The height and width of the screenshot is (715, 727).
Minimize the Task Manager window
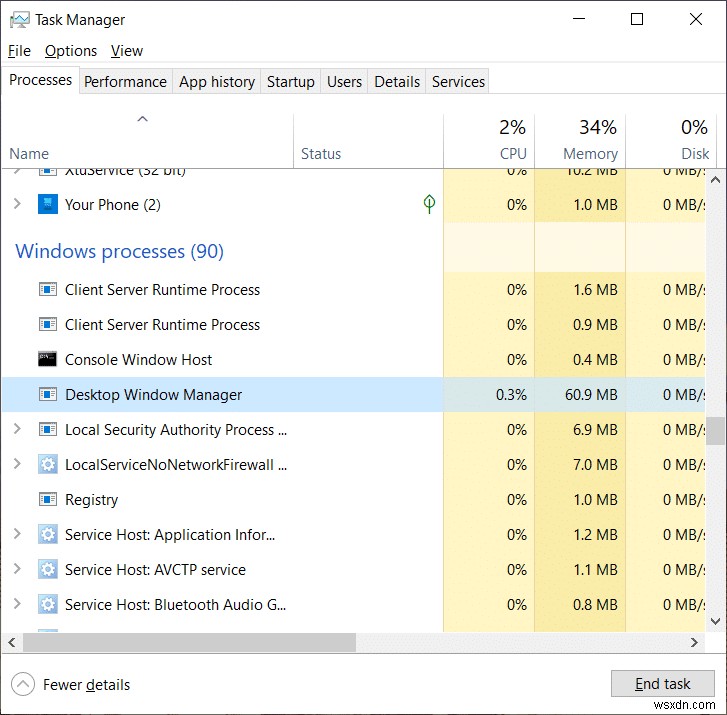click(579, 19)
